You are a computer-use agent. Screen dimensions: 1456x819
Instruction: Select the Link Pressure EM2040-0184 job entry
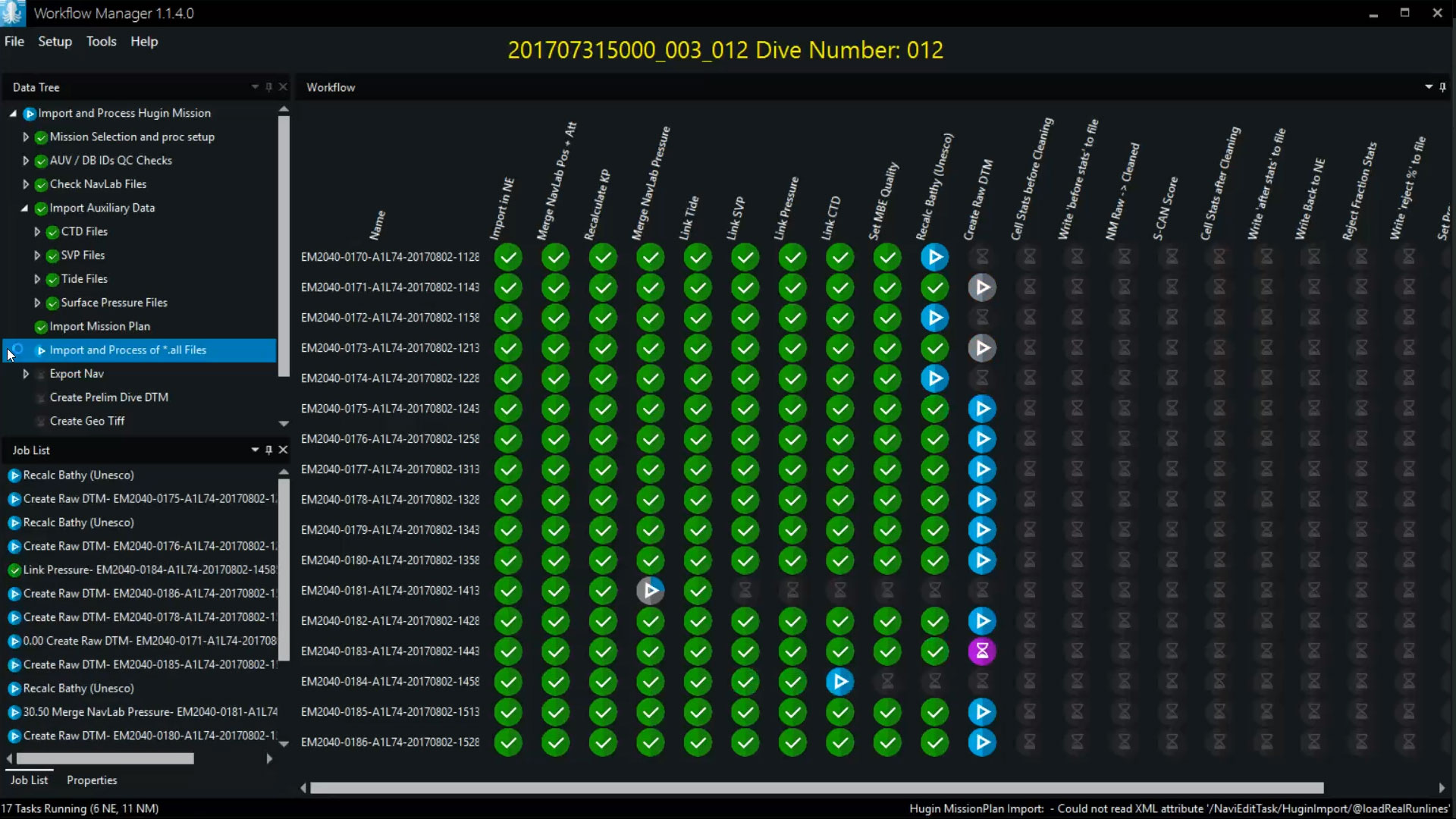coord(149,570)
